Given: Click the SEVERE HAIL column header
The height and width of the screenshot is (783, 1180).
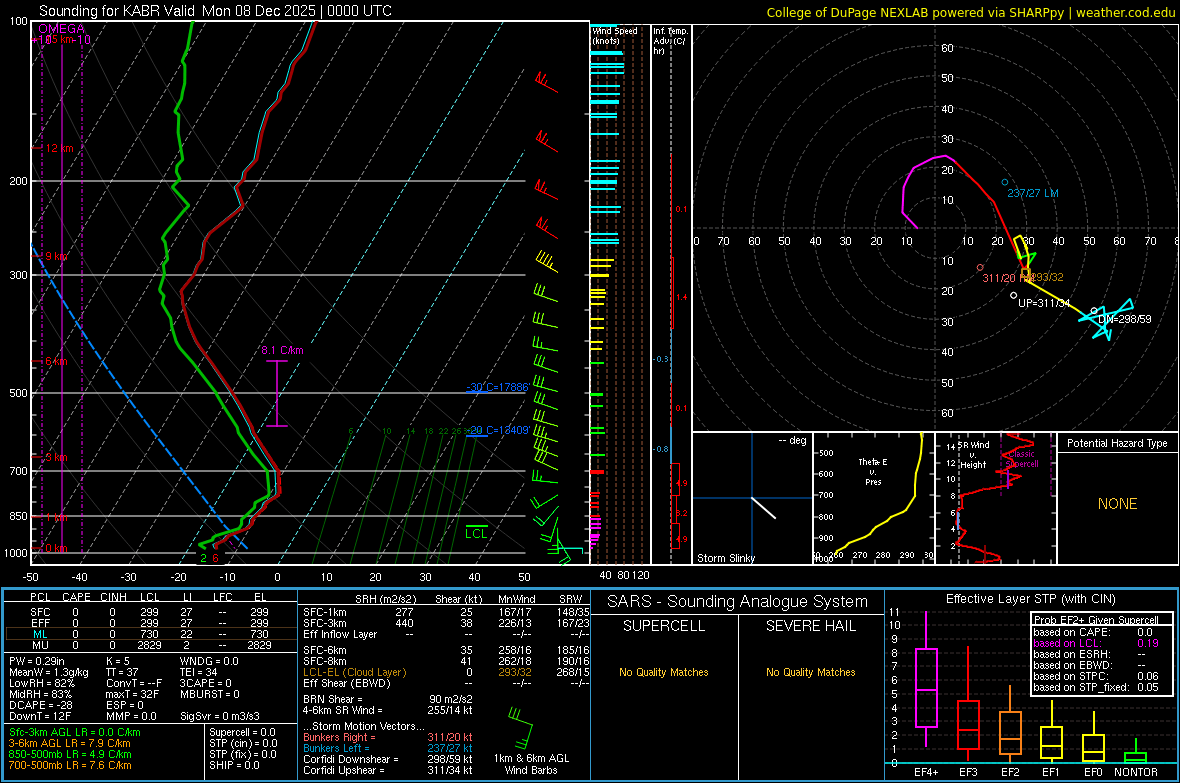Looking at the screenshot, I should (810, 626).
